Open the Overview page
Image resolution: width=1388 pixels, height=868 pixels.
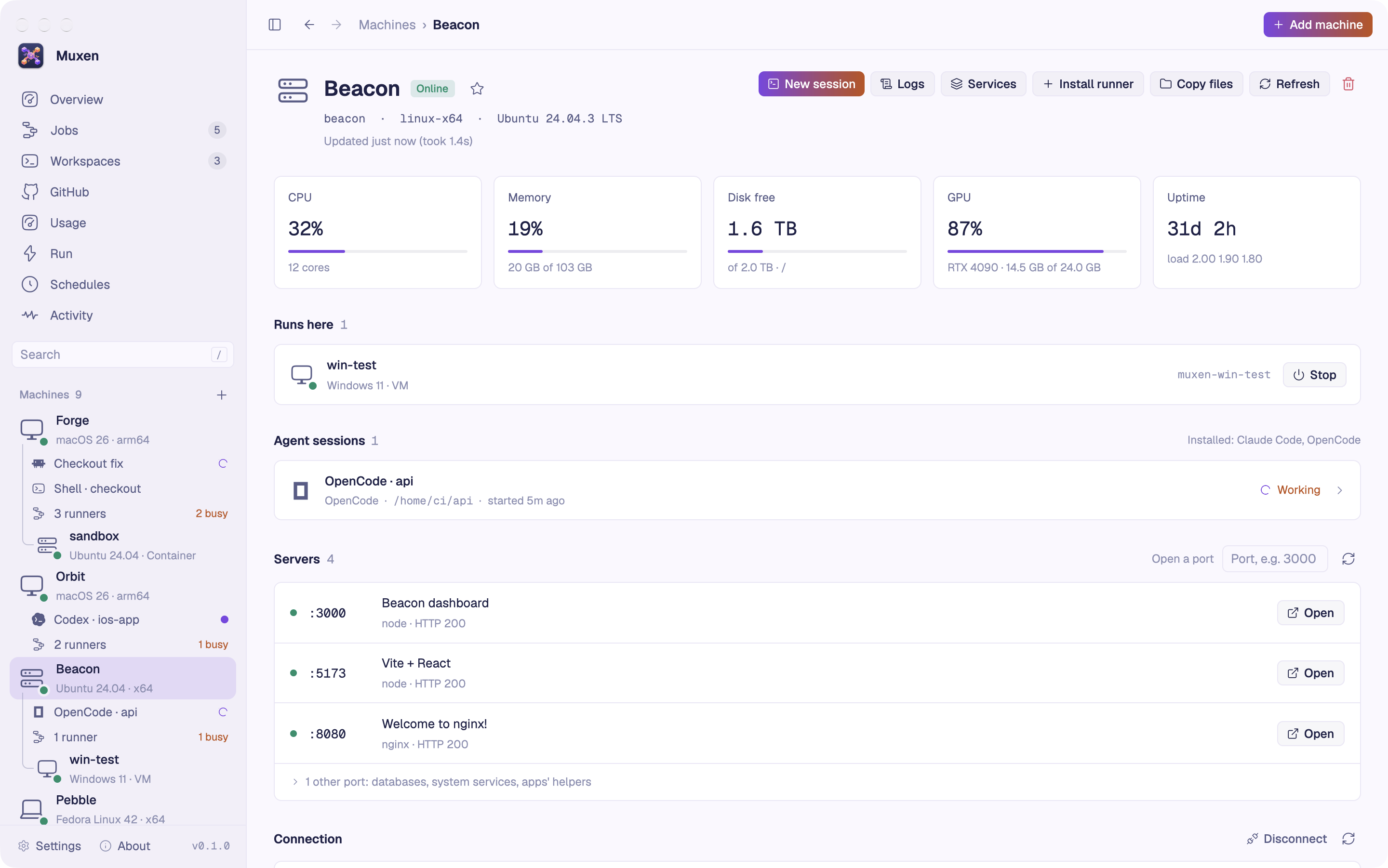tap(123, 99)
